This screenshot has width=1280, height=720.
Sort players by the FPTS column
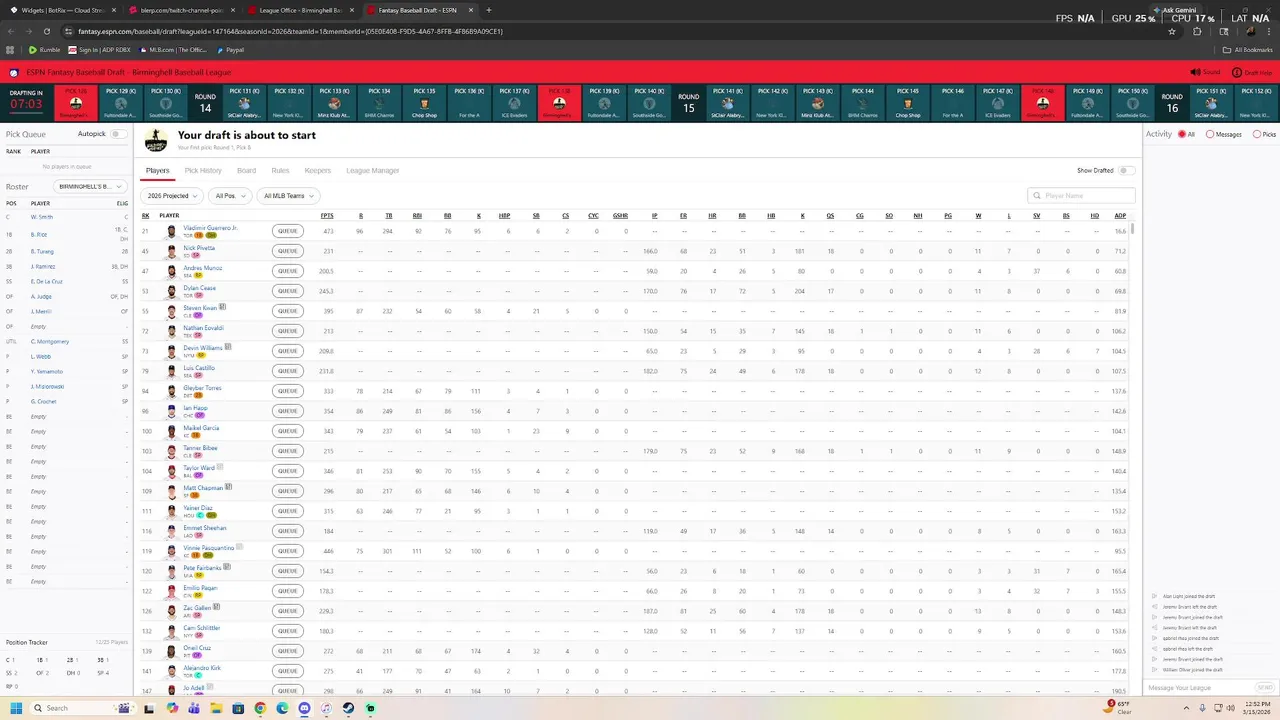(327, 216)
